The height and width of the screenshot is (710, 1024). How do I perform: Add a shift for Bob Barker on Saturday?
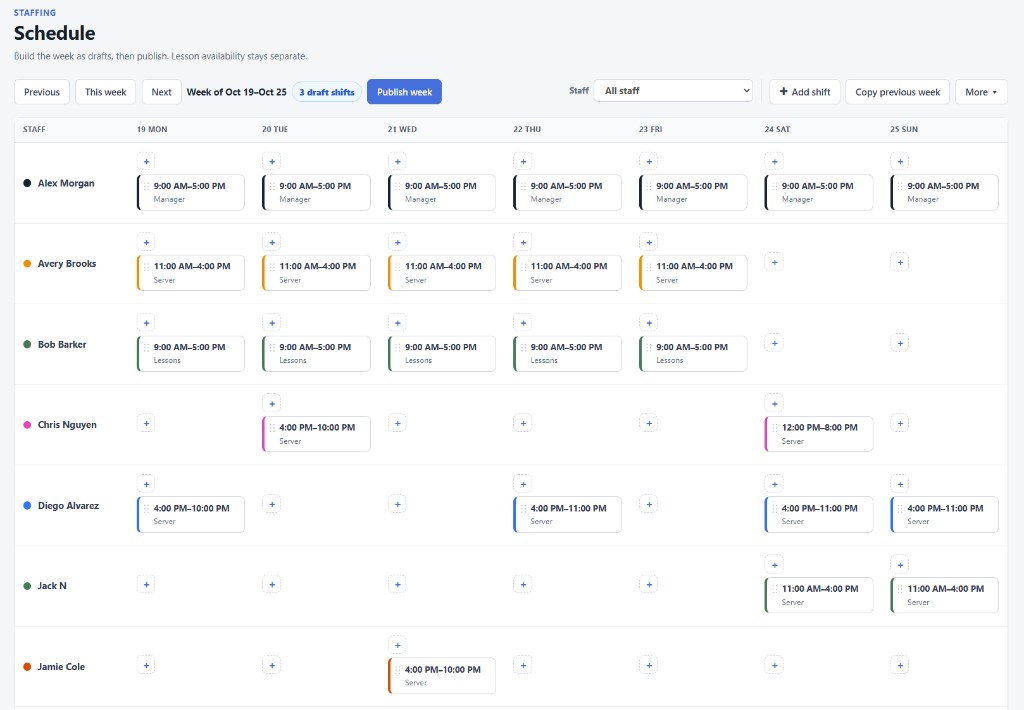(775, 343)
